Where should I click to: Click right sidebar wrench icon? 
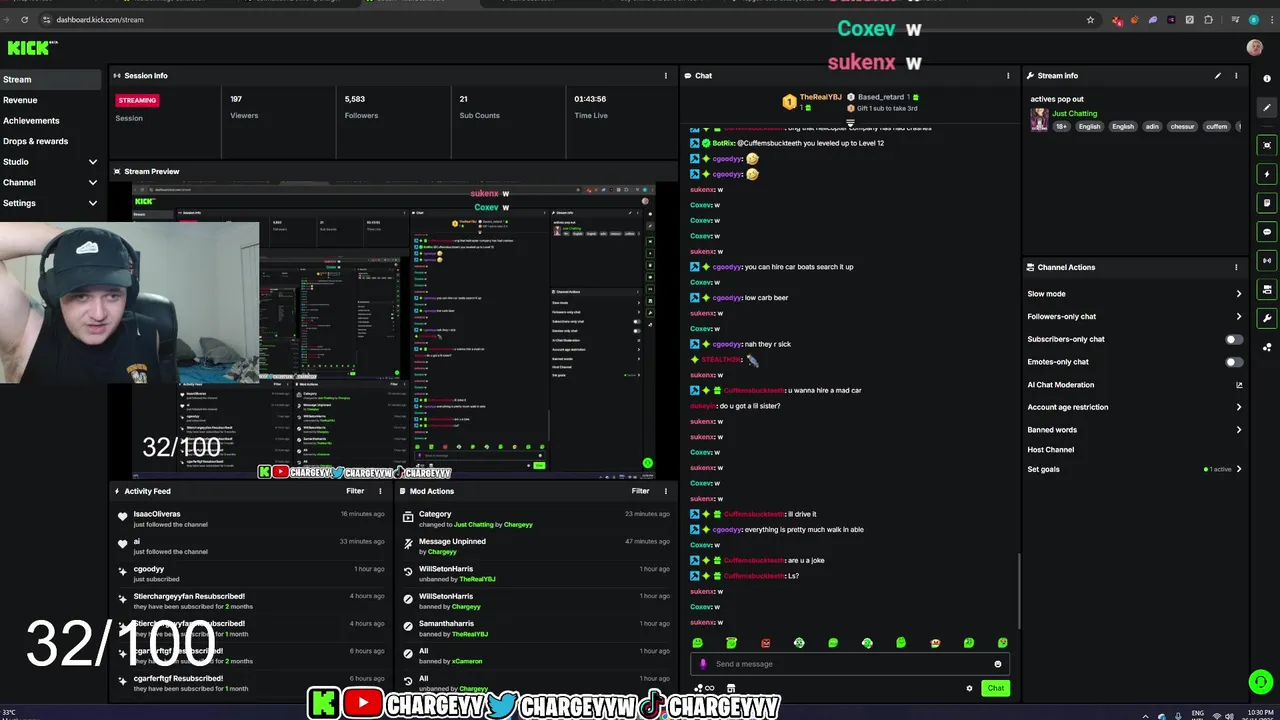1267,319
